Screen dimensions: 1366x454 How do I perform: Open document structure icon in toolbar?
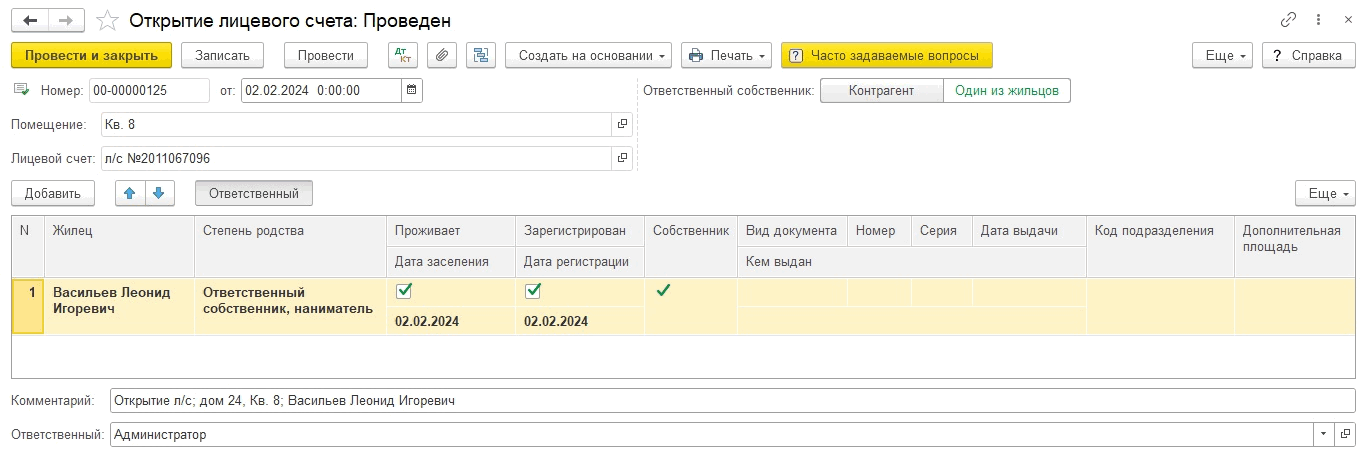(481, 55)
